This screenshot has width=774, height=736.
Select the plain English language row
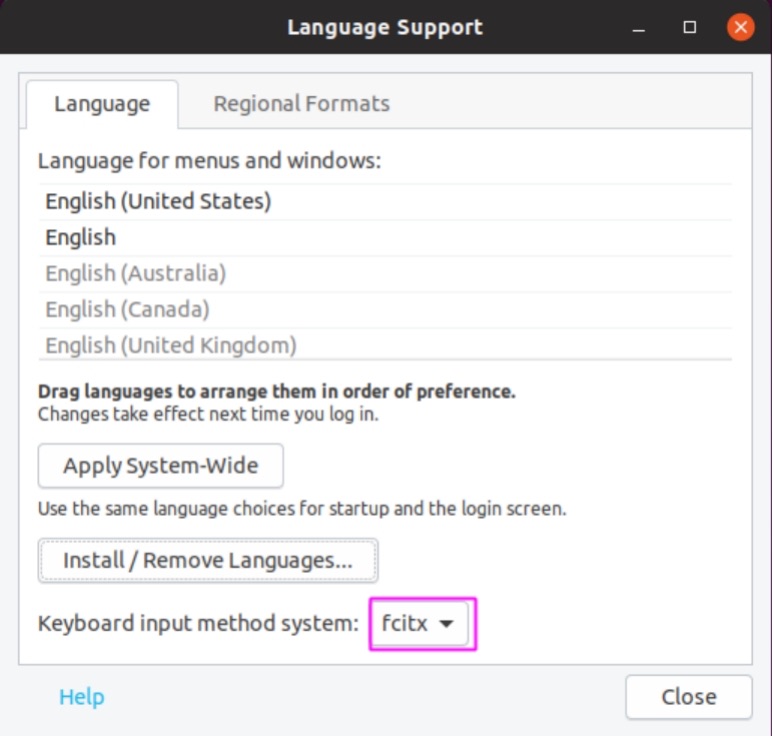coord(385,237)
